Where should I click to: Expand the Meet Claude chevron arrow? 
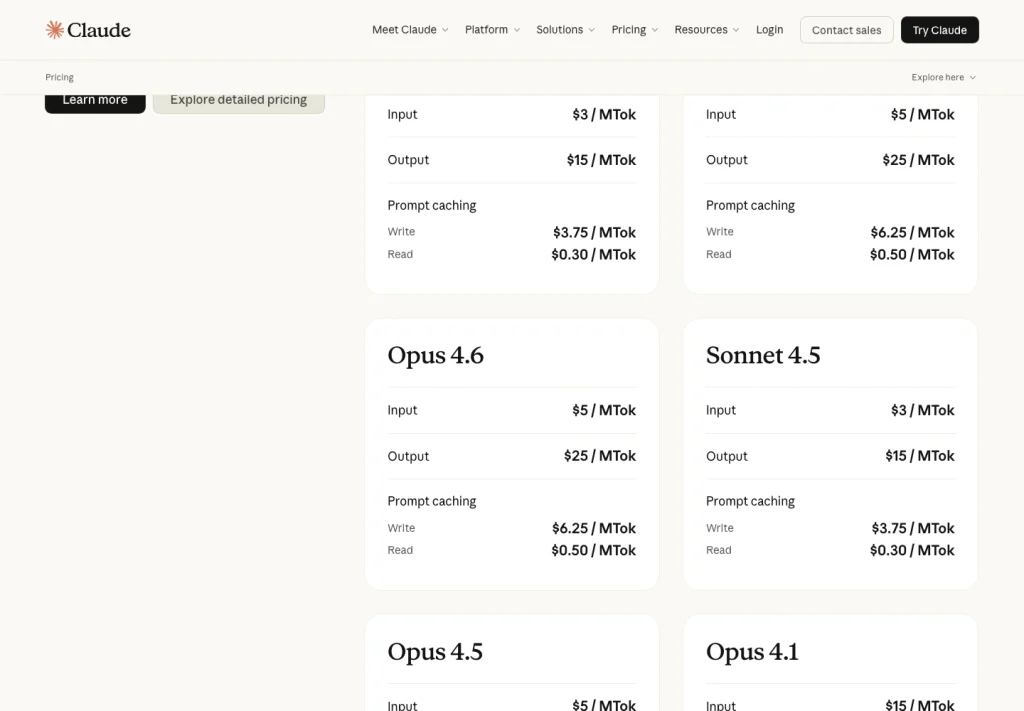point(445,30)
